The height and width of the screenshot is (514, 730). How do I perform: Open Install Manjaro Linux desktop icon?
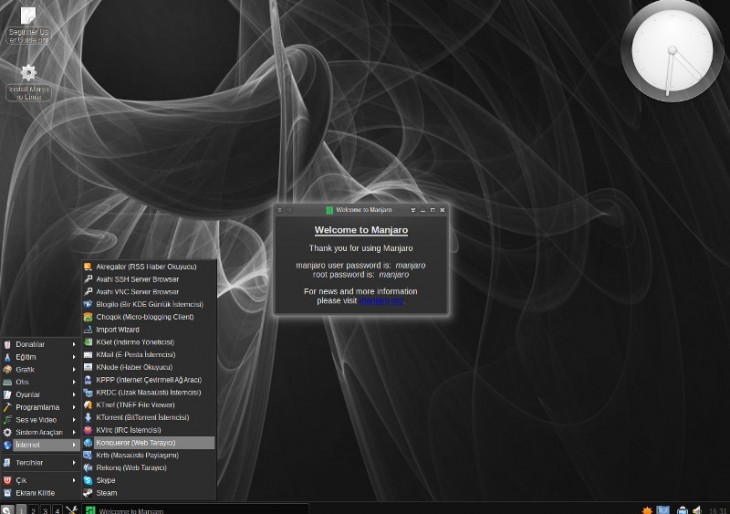tap(28, 82)
